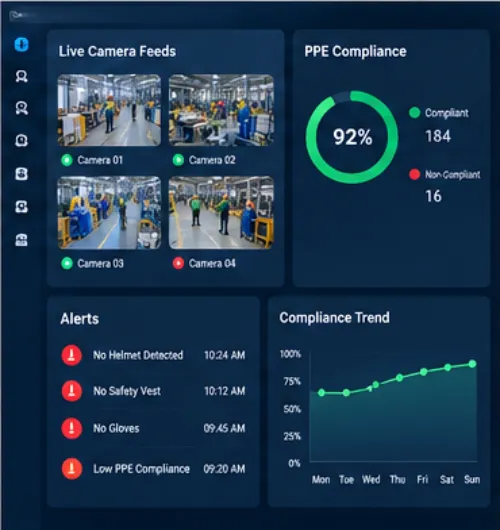Click the 100% axis label
Screen dimensions: 500x530
coord(290,354)
